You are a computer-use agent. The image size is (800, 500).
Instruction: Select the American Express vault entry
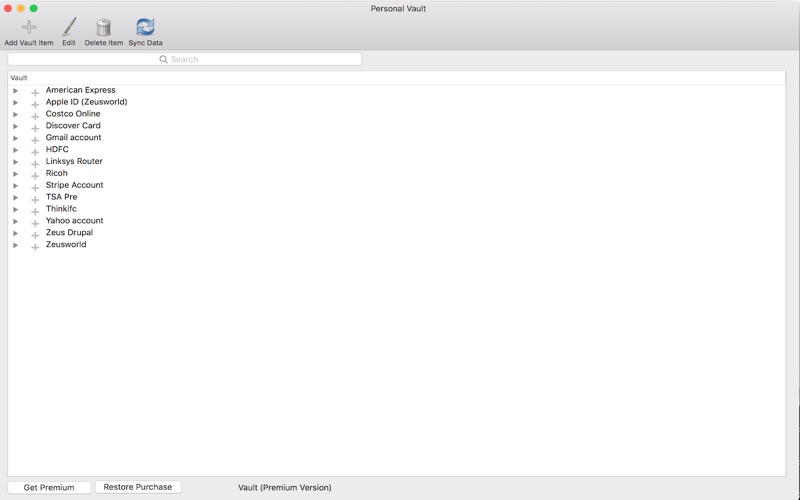81,90
